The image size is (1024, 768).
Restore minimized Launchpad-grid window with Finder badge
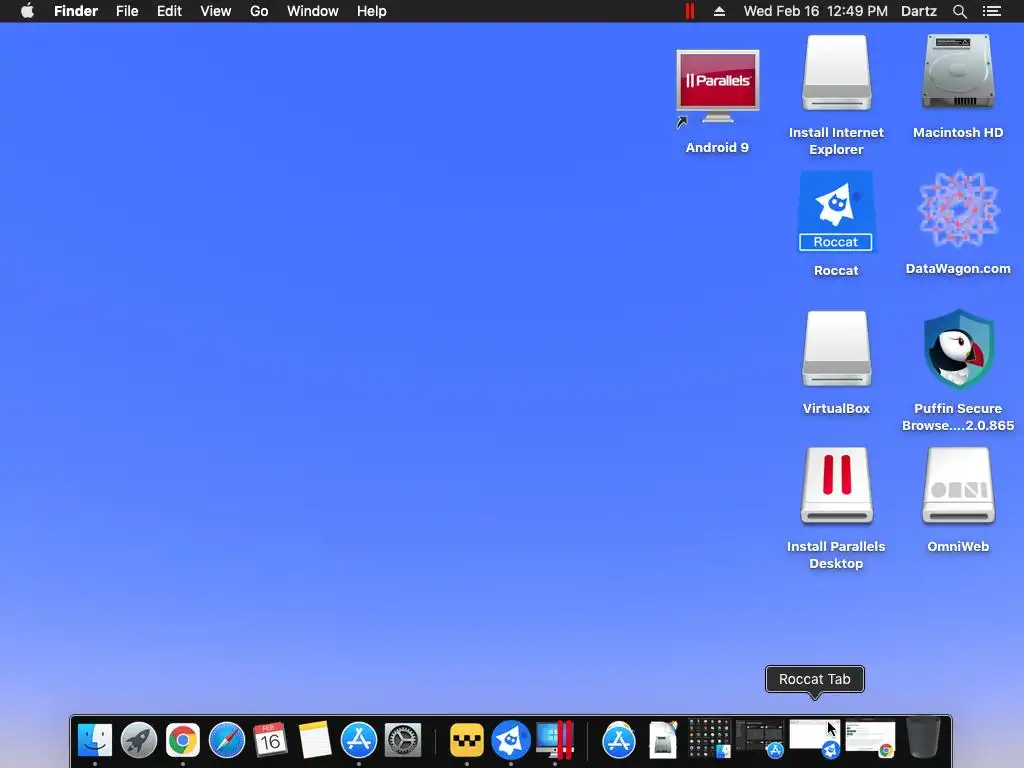click(x=709, y=738)
